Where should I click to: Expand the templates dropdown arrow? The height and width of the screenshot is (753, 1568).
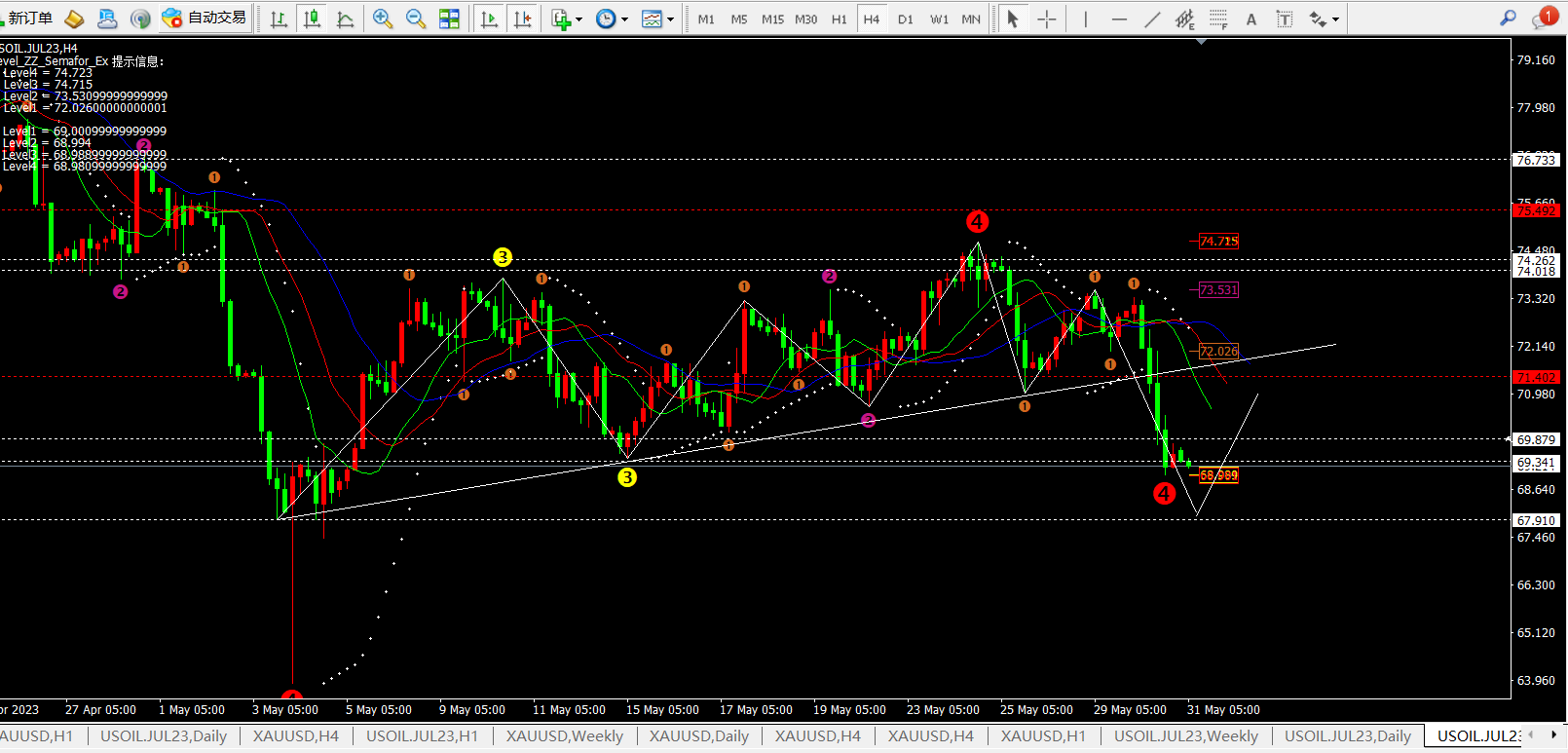670,19
